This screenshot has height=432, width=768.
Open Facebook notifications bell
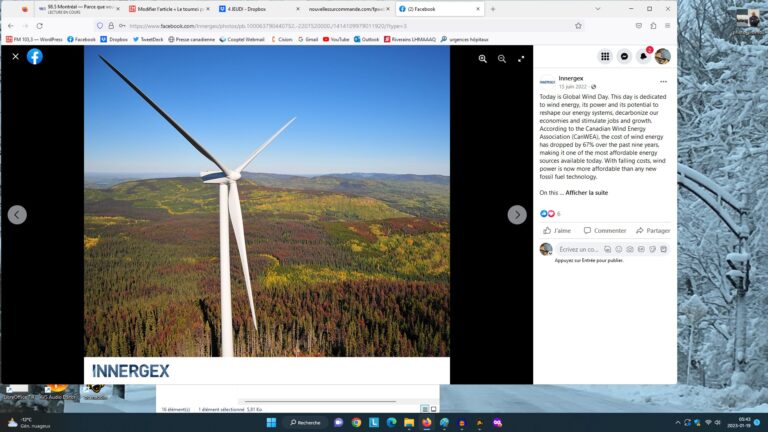pyautogui.click(x=643, y=56)
